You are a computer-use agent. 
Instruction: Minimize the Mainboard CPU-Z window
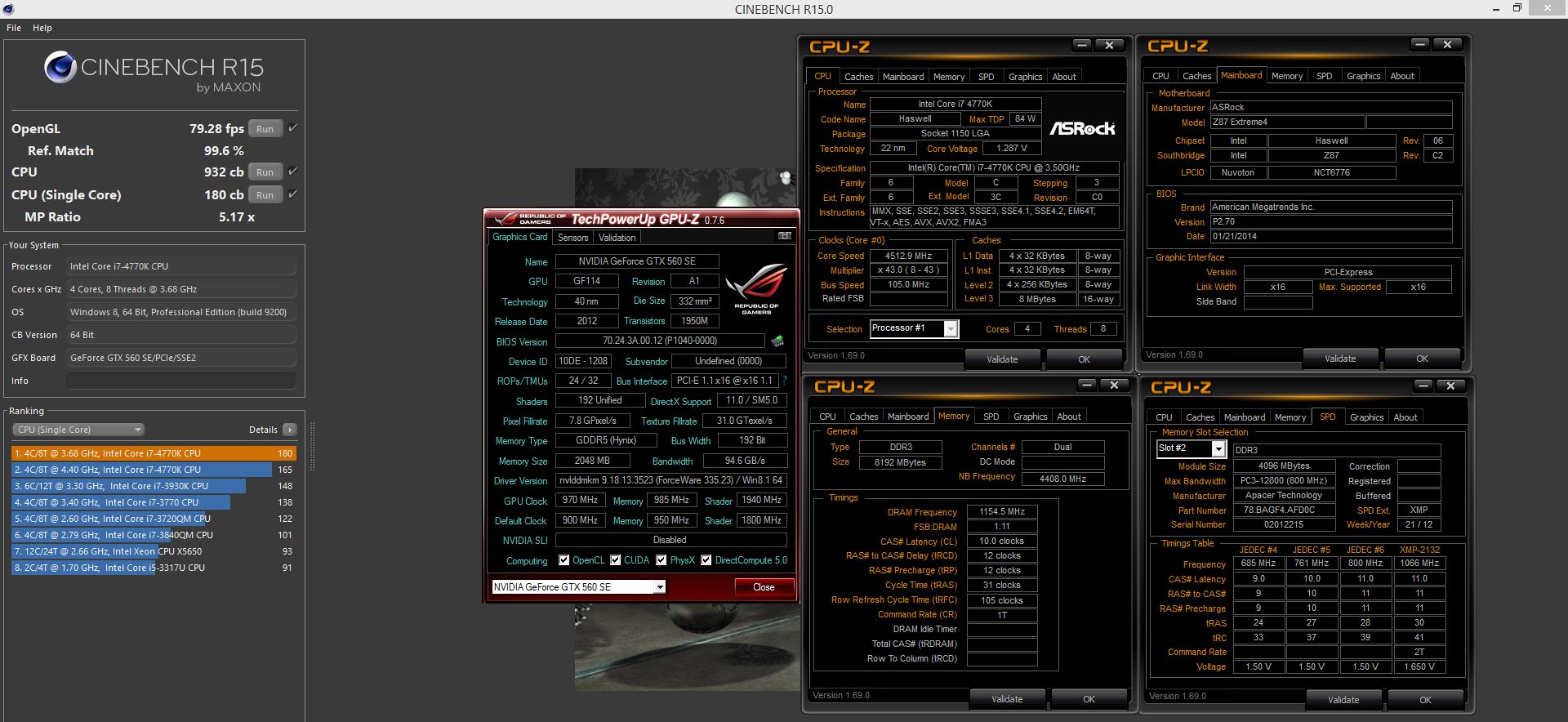coord(1420,44)
